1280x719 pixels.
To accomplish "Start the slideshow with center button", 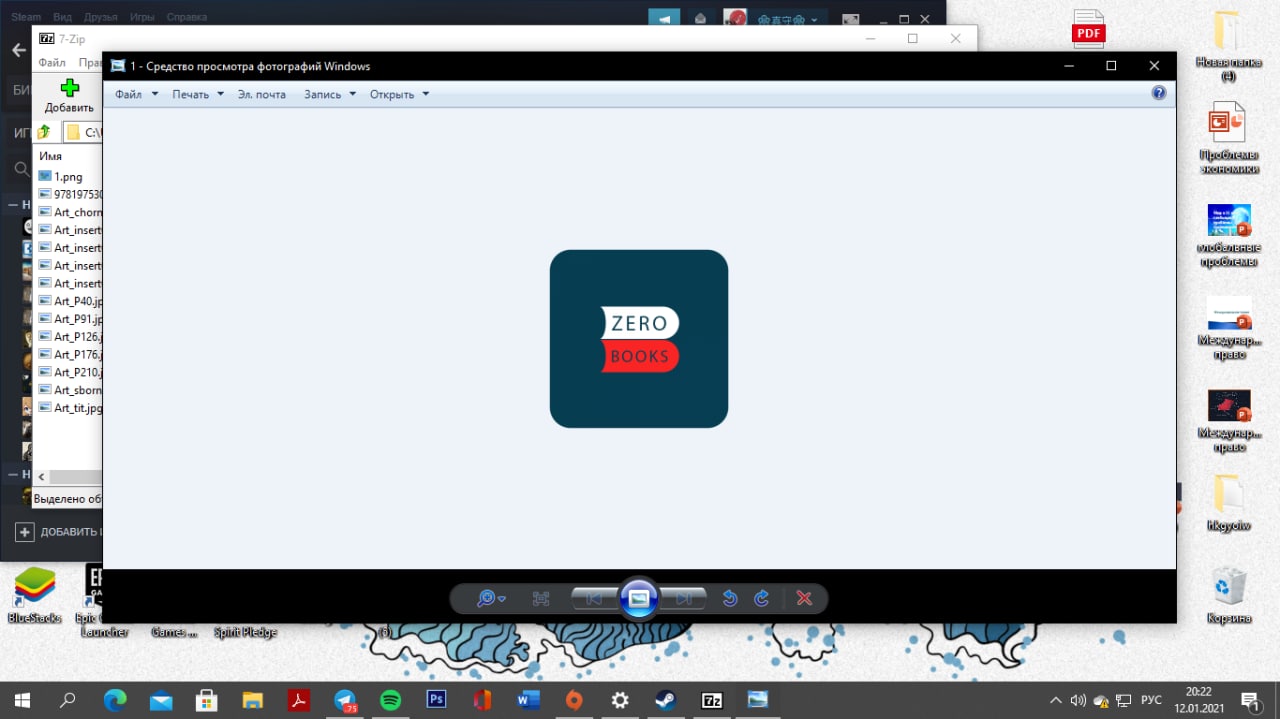I will pos(639,599).
